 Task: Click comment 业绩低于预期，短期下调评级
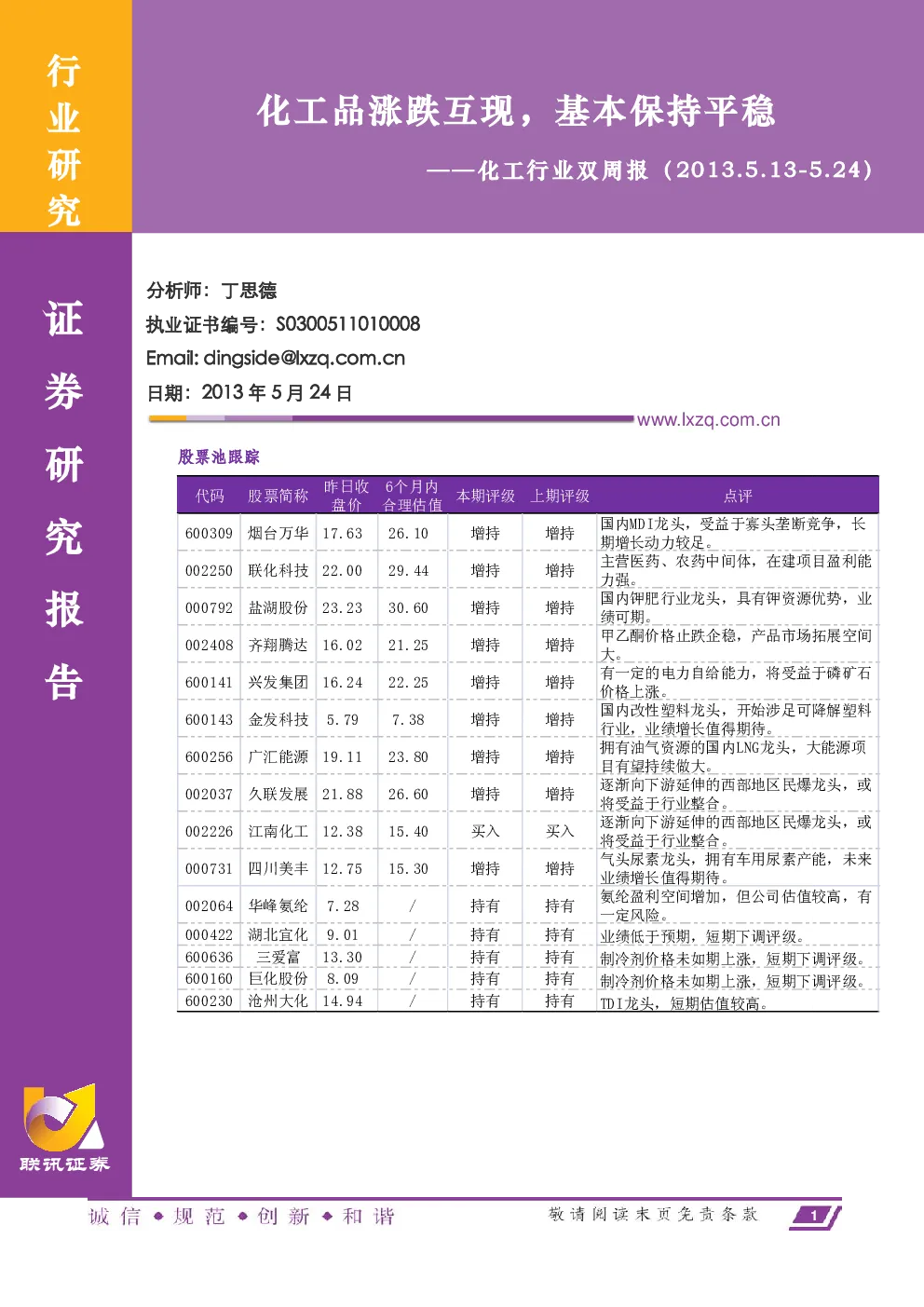click(702, 936)
